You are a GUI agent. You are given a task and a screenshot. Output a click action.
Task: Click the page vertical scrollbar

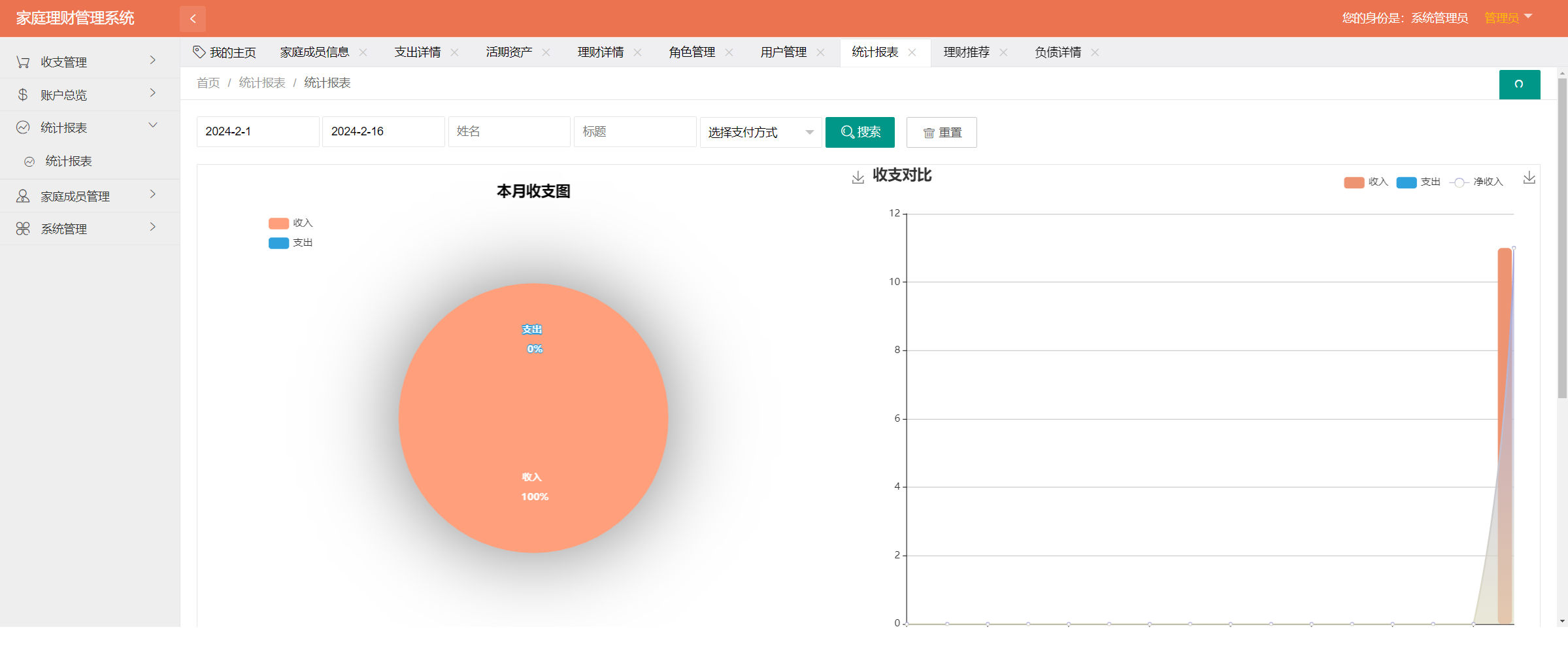pyautogui.click(x=1562, y=238)
